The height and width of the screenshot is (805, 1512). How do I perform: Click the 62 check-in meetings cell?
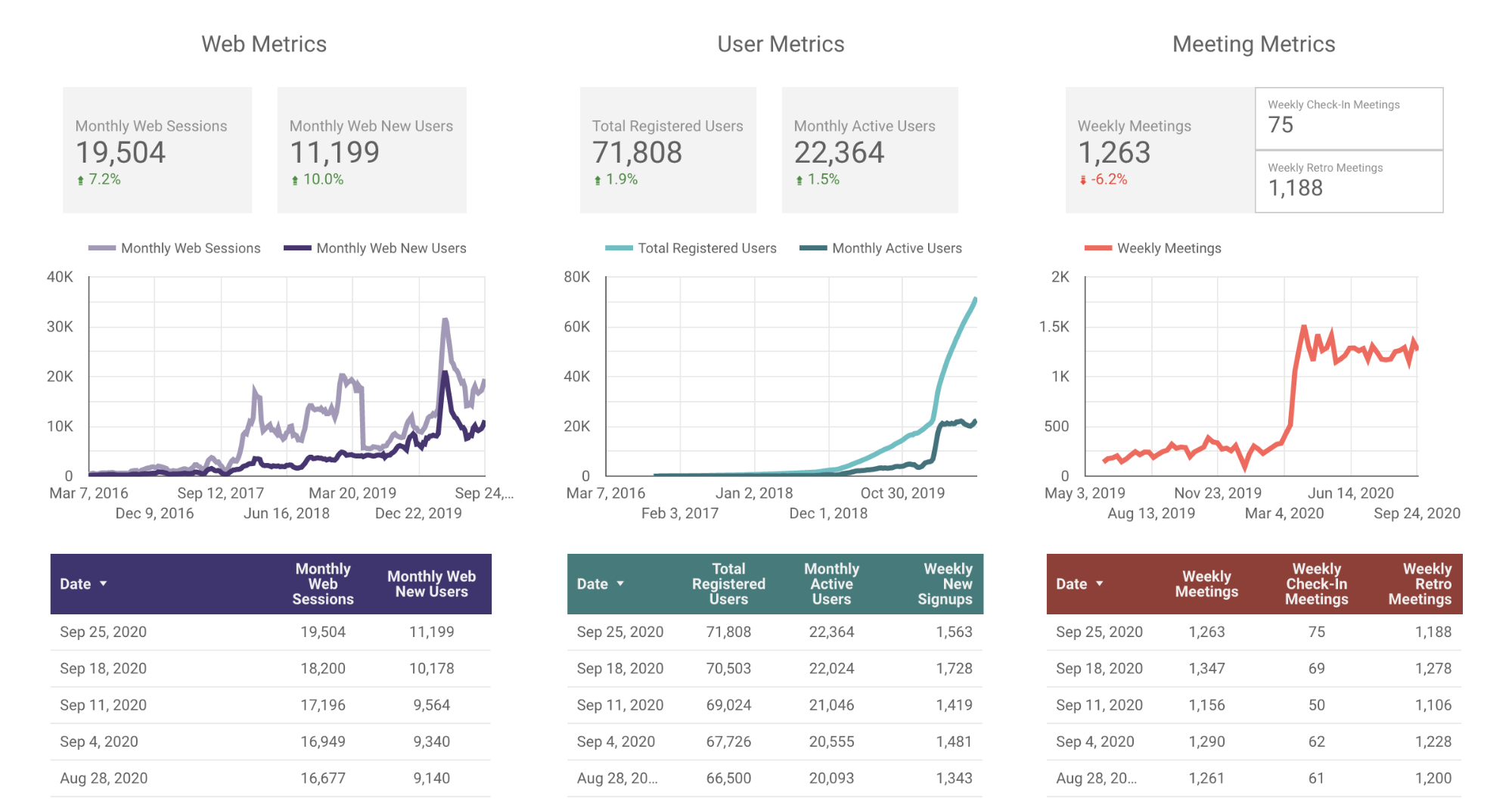1317,741
